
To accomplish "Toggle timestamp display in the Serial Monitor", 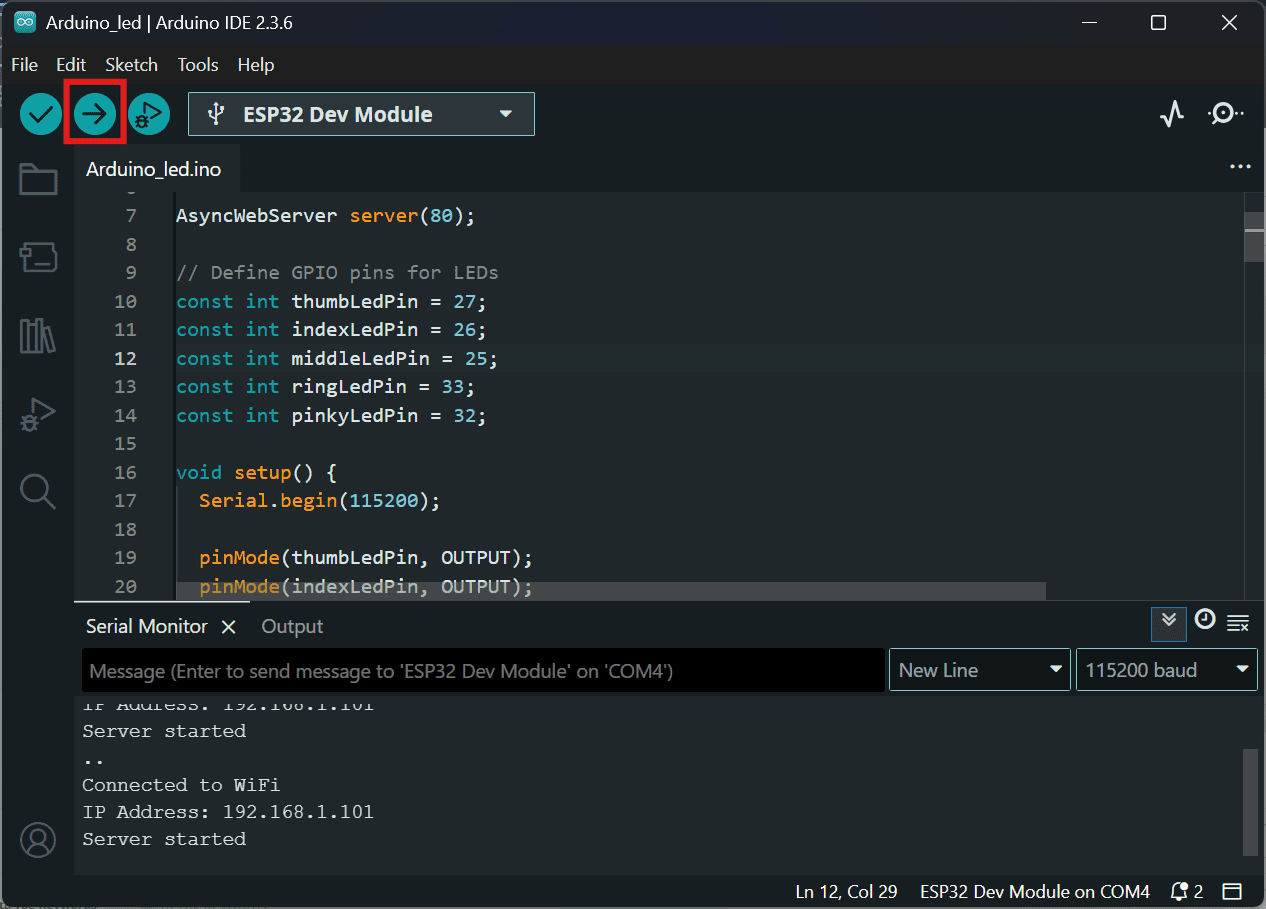I will (x=1205, y=621).
